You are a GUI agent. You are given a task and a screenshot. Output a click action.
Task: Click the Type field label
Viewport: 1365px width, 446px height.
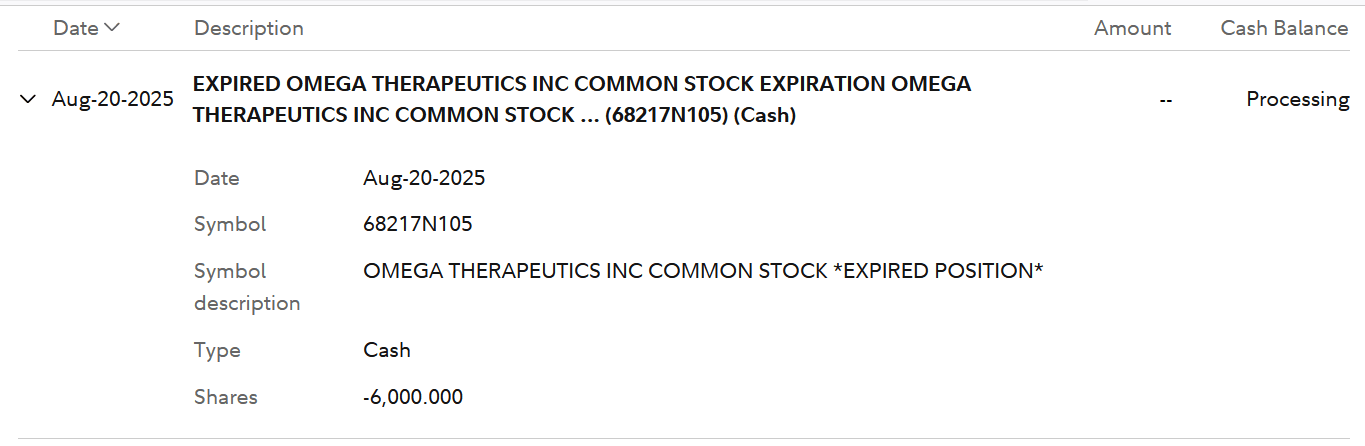pos(217,350)
